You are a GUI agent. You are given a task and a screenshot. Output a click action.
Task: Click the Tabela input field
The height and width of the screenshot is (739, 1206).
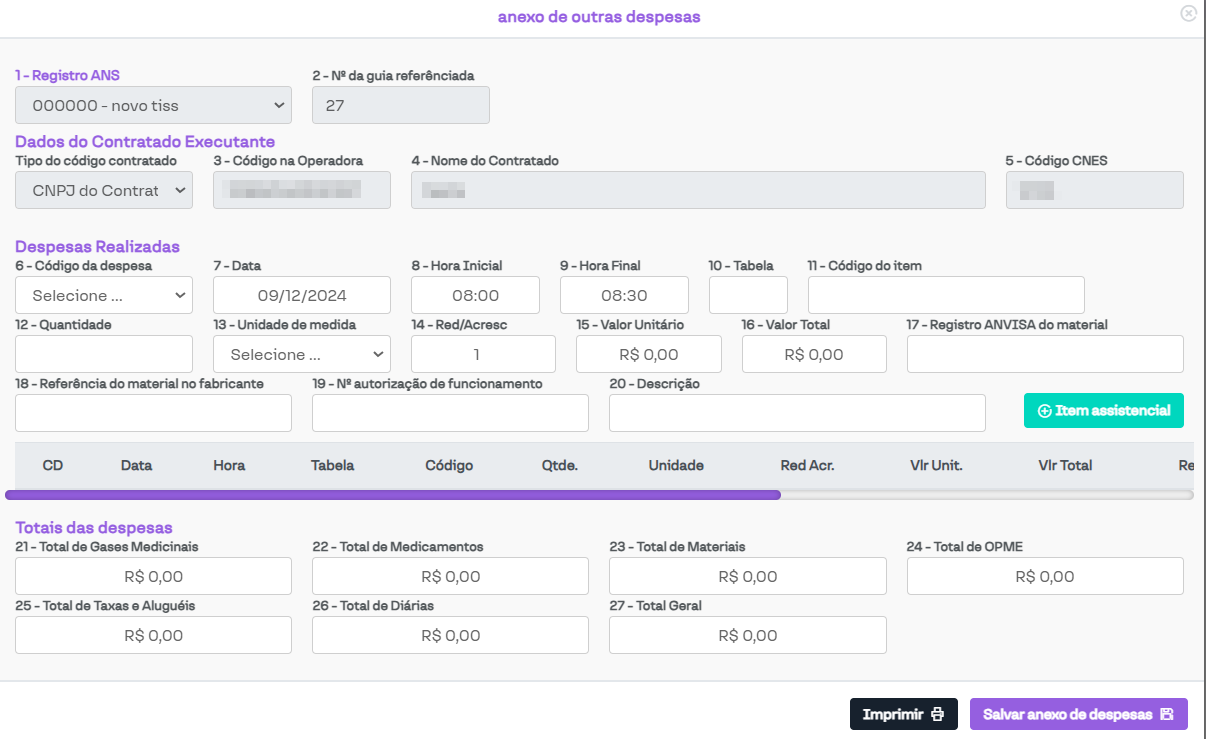[x=748, y=295]
